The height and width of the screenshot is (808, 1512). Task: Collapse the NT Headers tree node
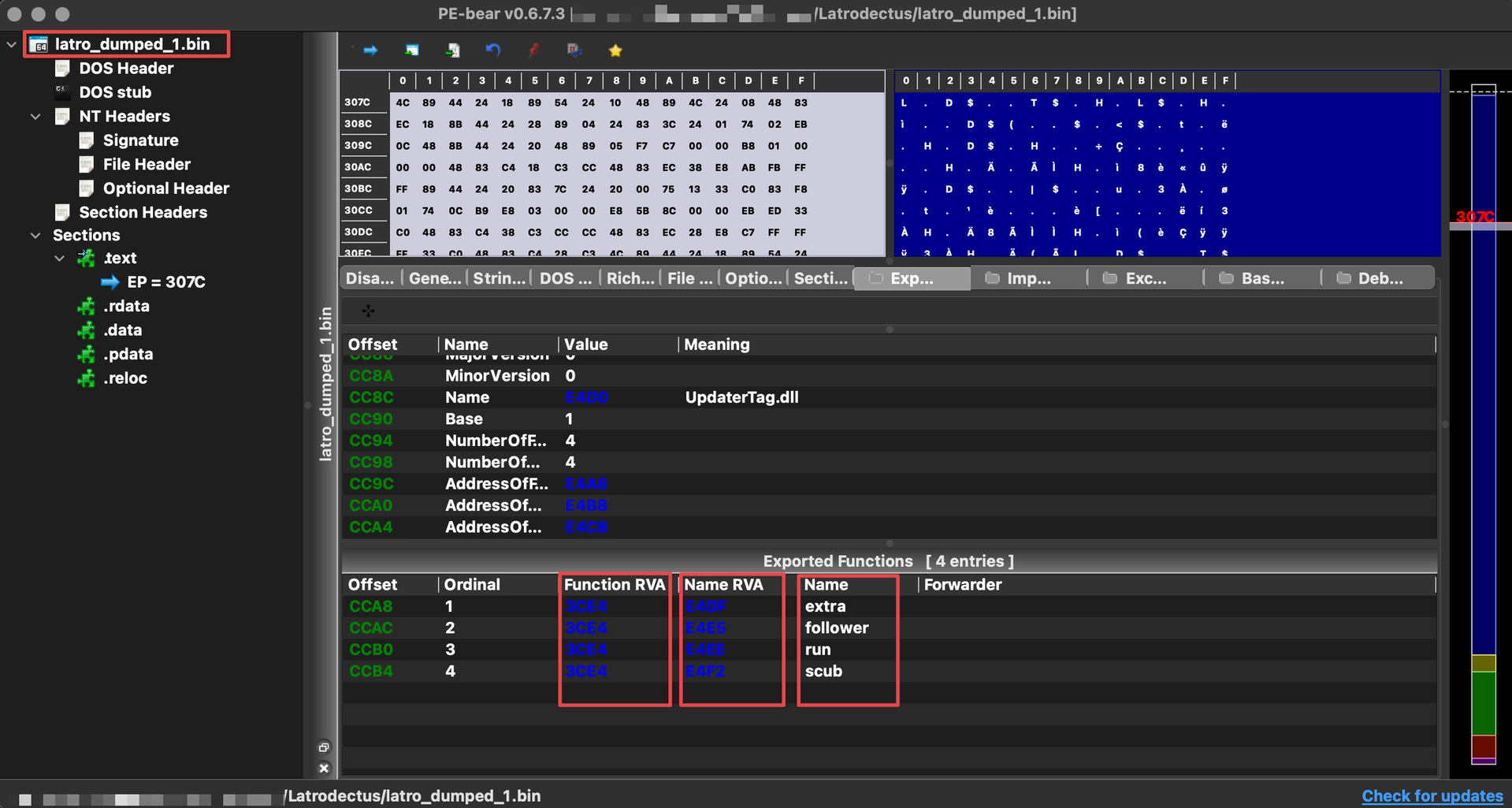click(x=35, y=116)
